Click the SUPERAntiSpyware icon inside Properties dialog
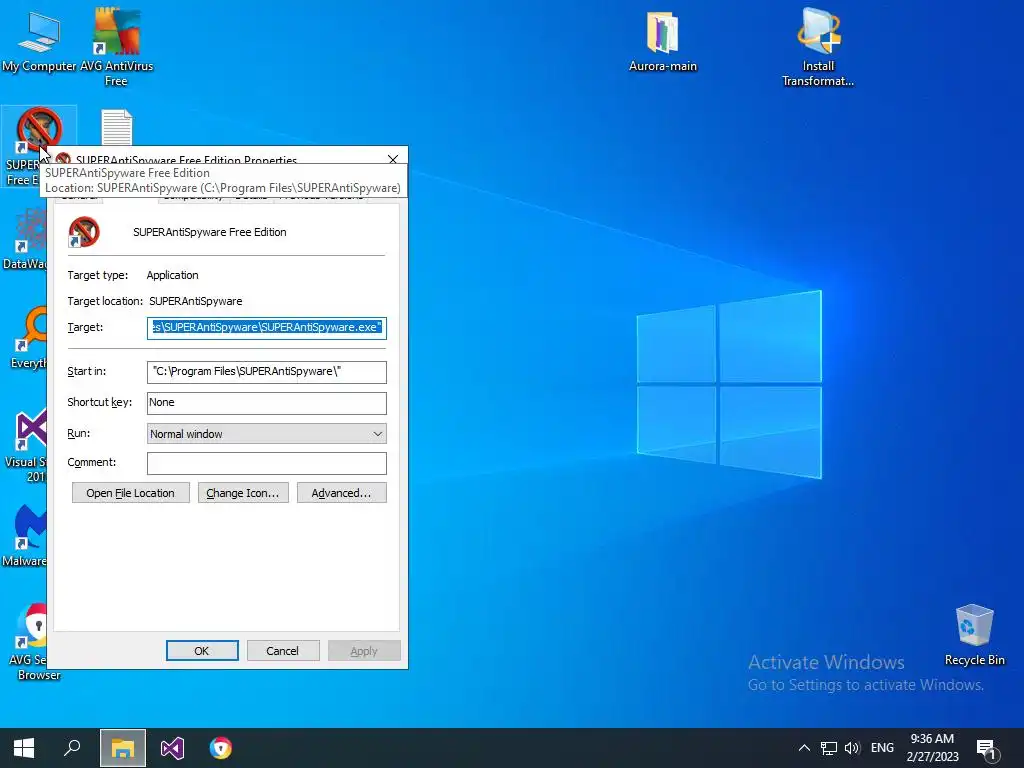 [x=84, y=232]
